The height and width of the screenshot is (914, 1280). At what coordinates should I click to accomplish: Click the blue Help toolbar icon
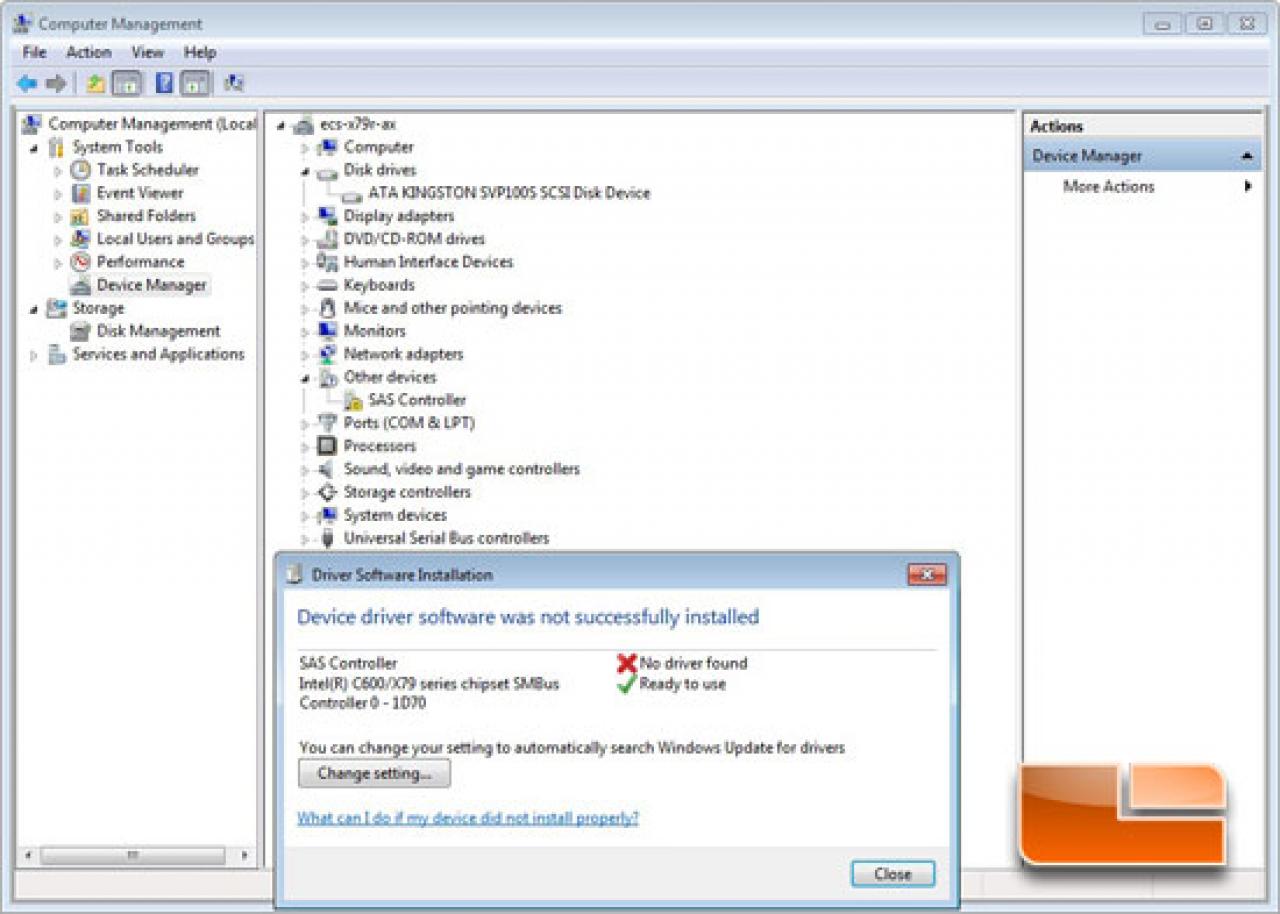(x=165, y=84)
